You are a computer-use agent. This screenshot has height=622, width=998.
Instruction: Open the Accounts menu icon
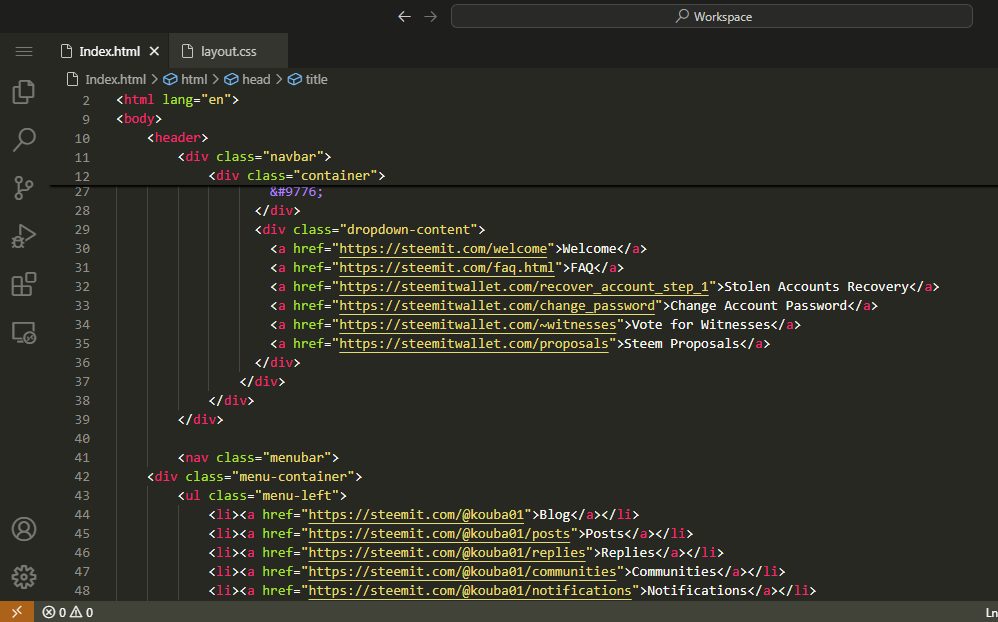(24, 529)
